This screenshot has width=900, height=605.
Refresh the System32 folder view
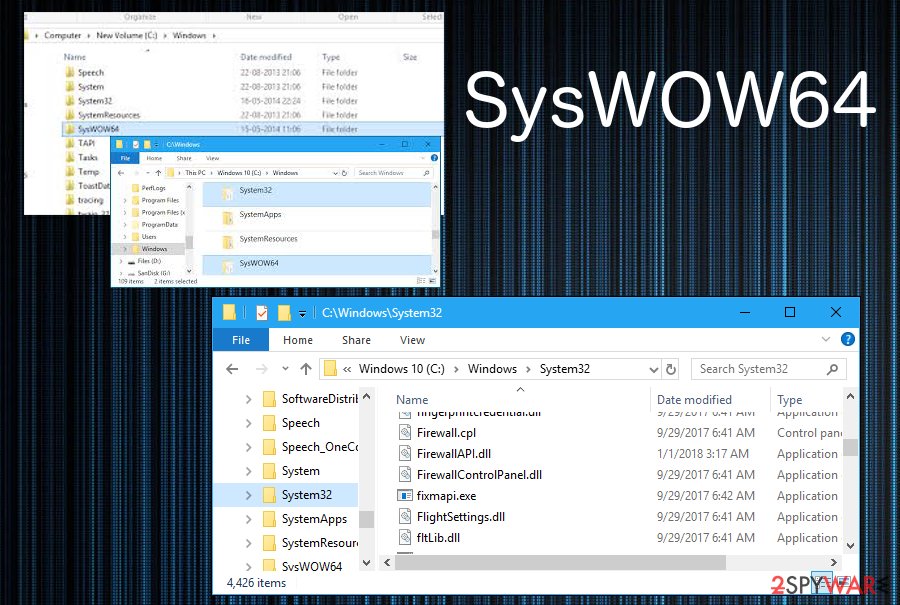[x=671, y=369]
